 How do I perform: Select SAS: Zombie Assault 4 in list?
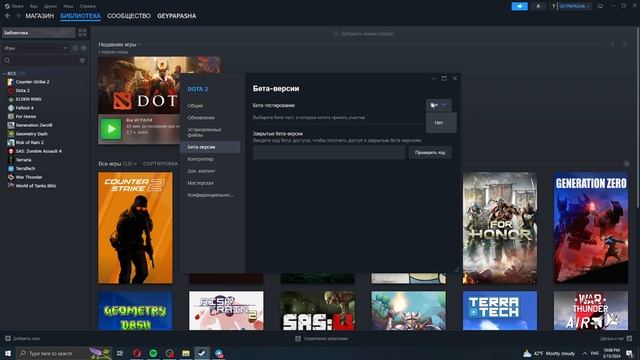[38, 151]
